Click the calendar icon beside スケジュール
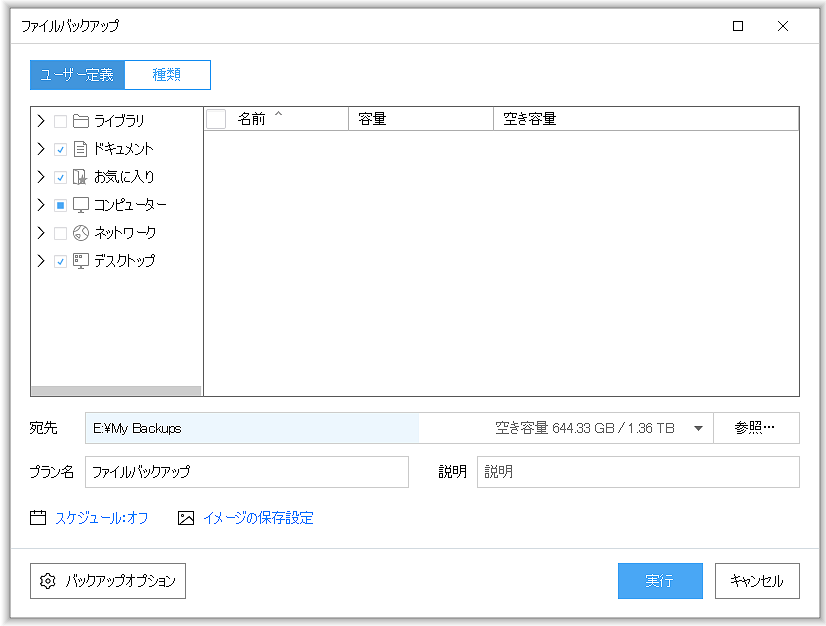 coord(38,518)
